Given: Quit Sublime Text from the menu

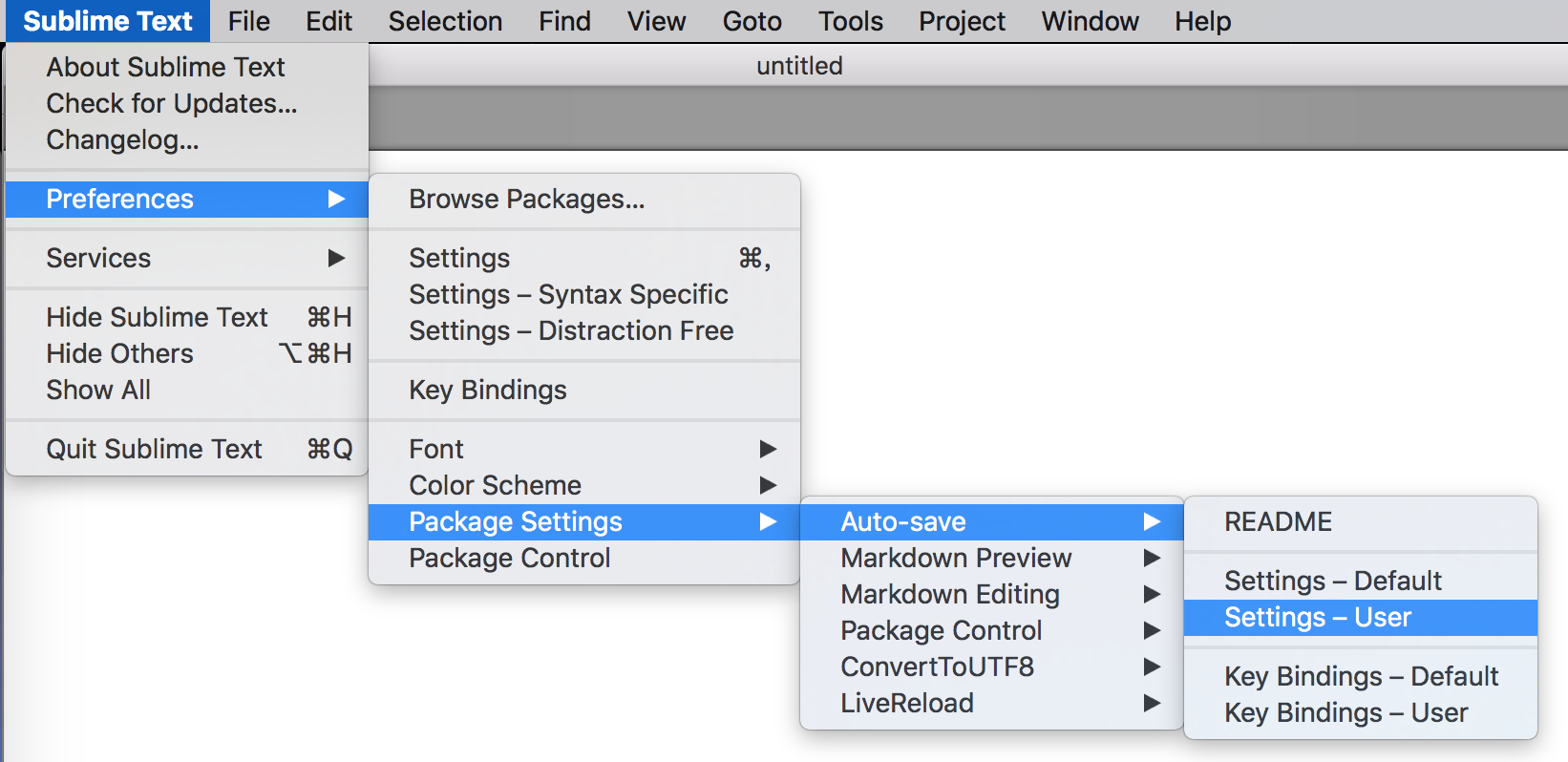Looking at the screenshot, I should [x=154, y=449].
